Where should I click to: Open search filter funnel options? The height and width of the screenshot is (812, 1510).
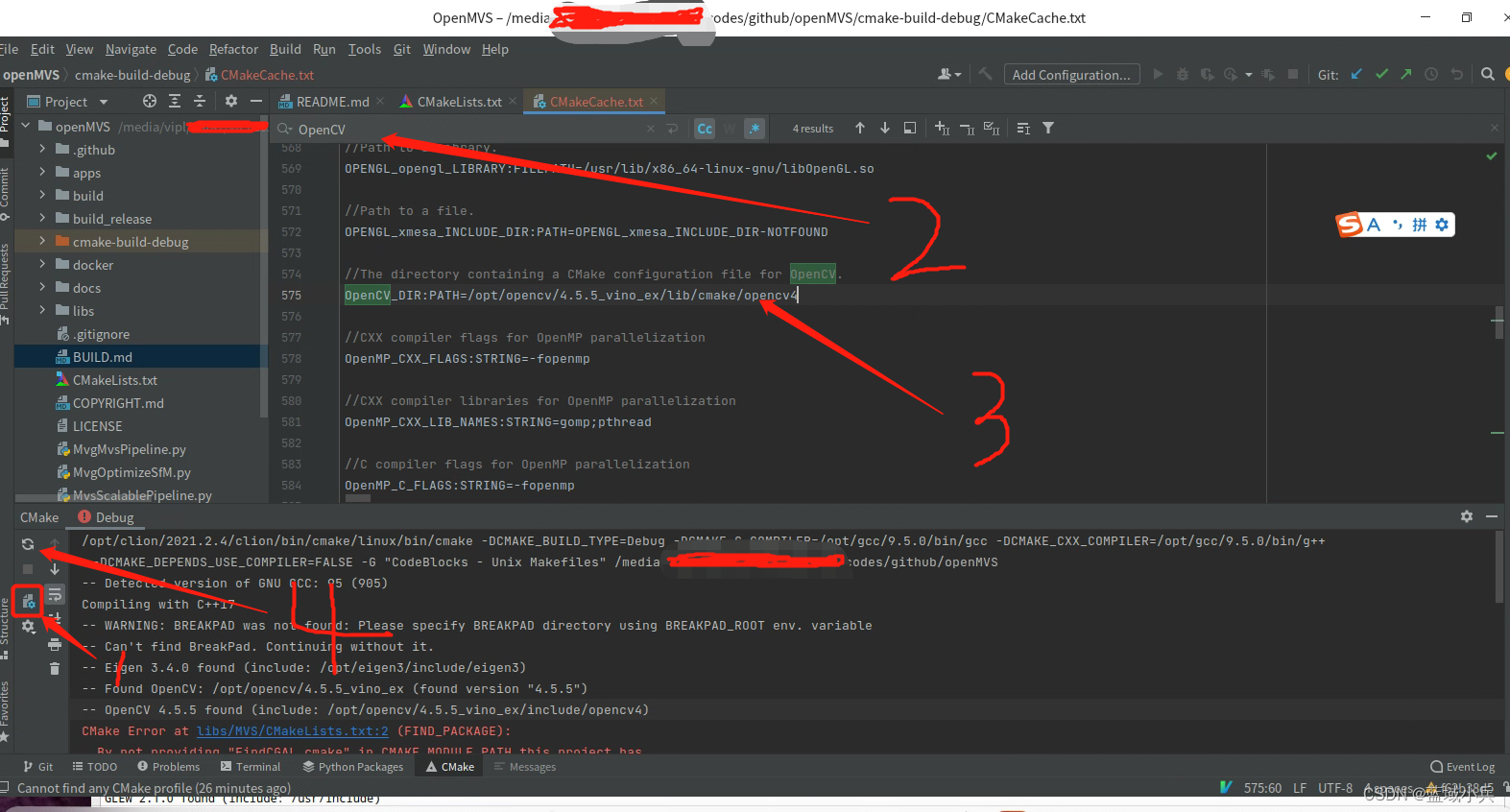tap(1048, 128)
